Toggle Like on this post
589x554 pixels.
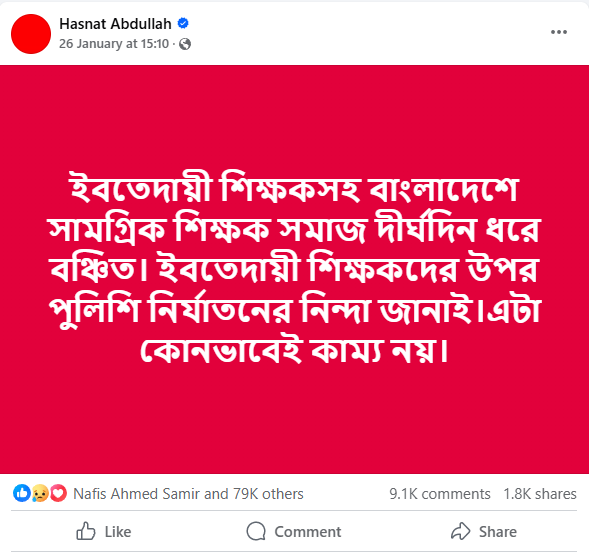click(x=104, y=531)
